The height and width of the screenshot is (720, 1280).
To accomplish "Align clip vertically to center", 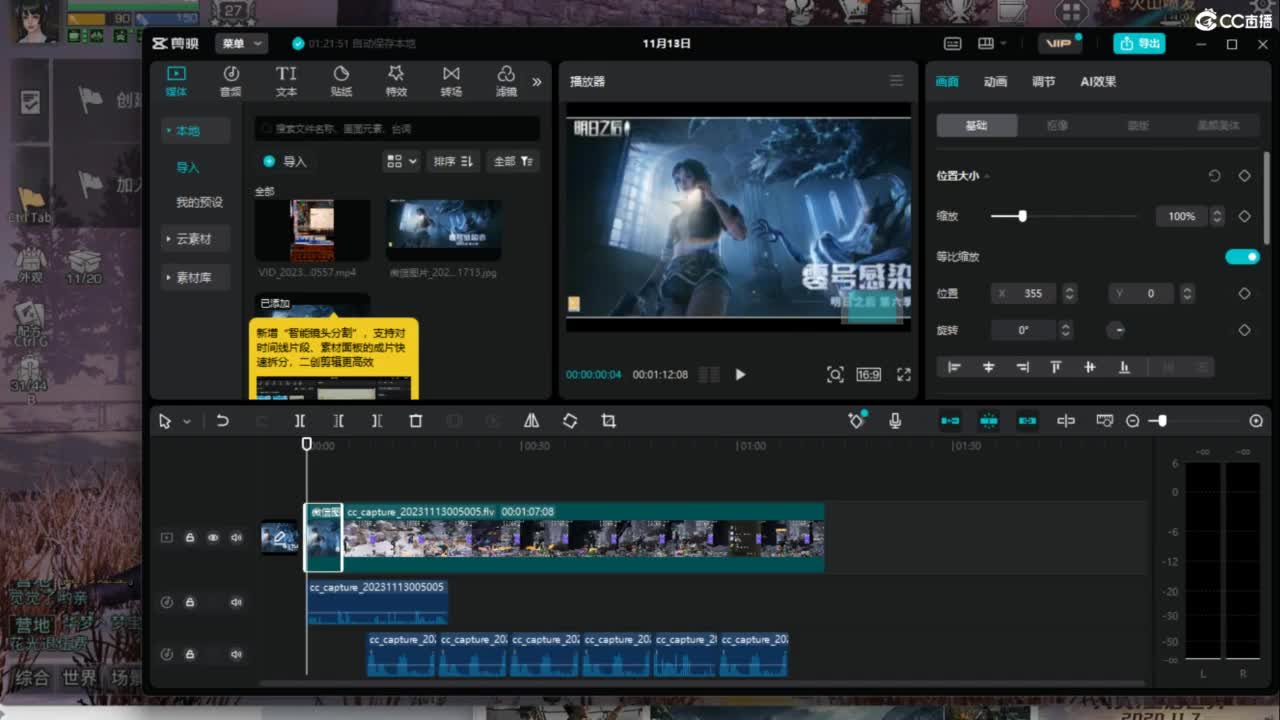I will (1090, 367).
